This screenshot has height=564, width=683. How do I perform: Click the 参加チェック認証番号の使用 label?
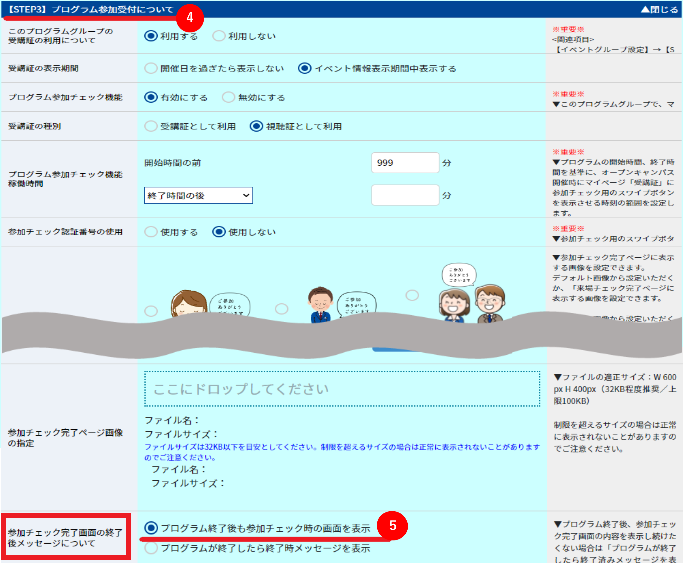pos(65,232)
